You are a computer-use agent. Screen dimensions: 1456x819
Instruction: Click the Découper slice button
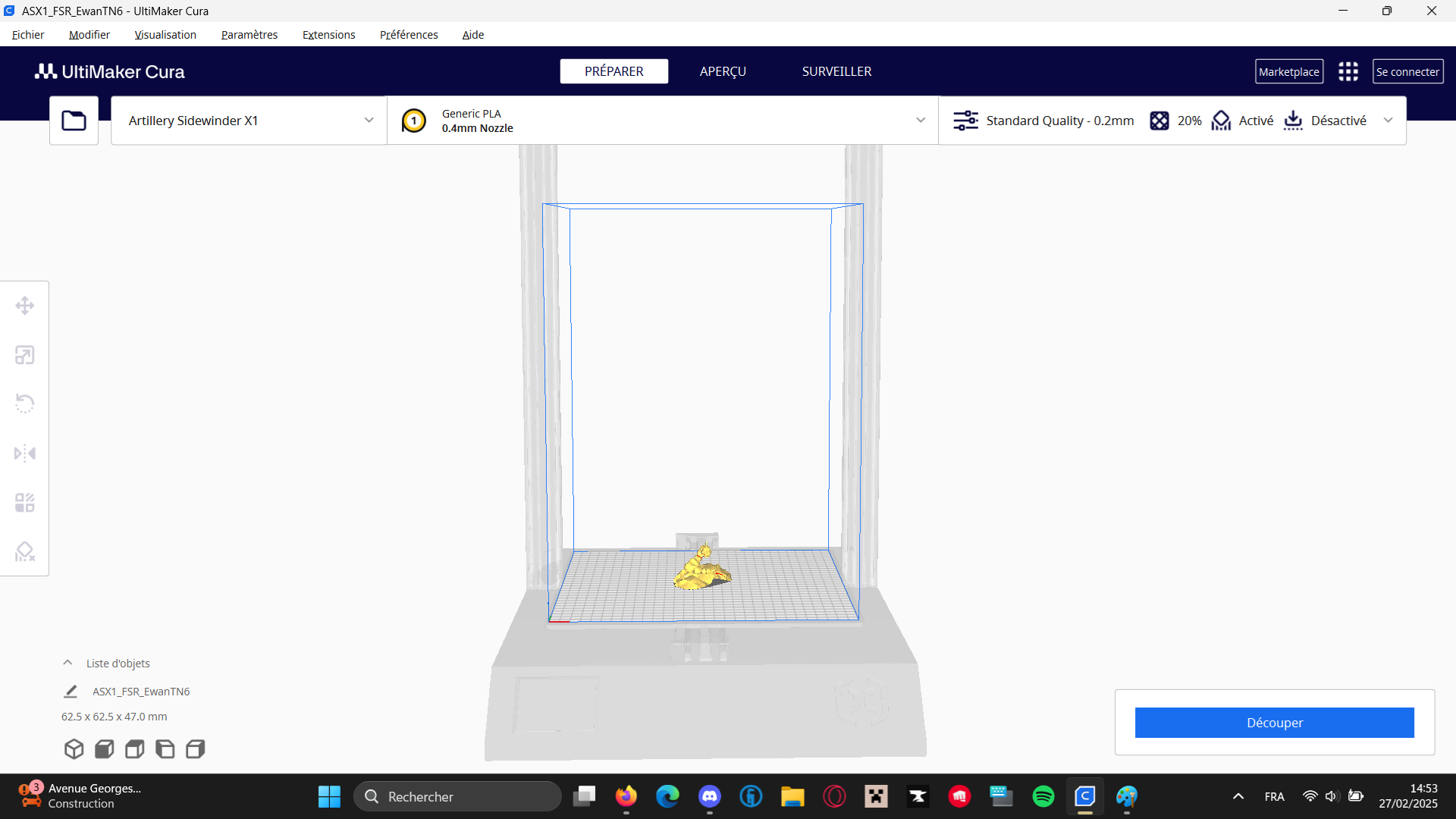(1274, 723)
